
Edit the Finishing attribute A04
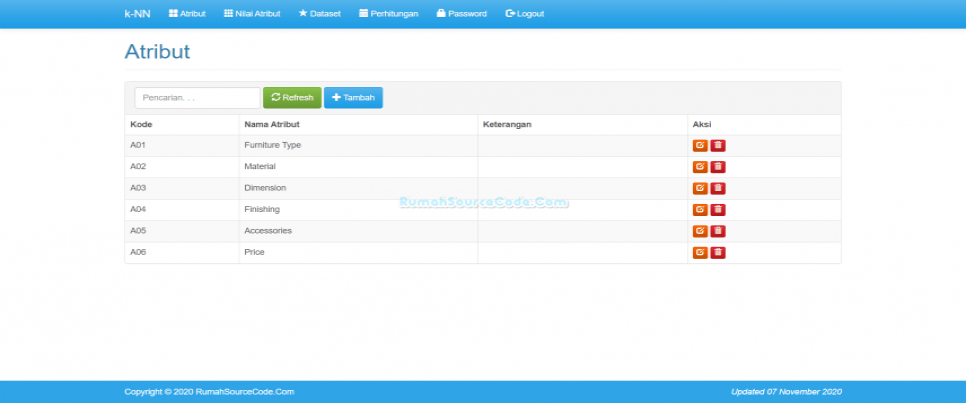pyautogui.click(x=700, y=209)
